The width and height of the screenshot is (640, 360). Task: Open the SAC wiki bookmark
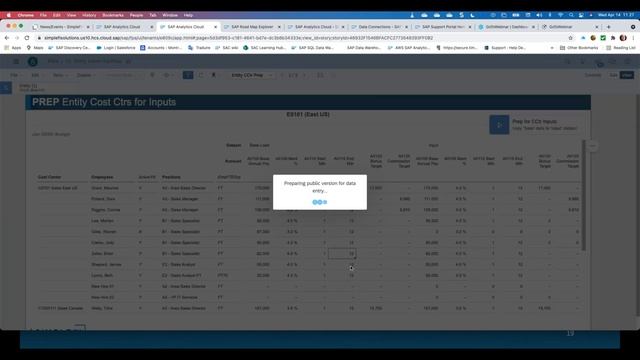point(227,48)
